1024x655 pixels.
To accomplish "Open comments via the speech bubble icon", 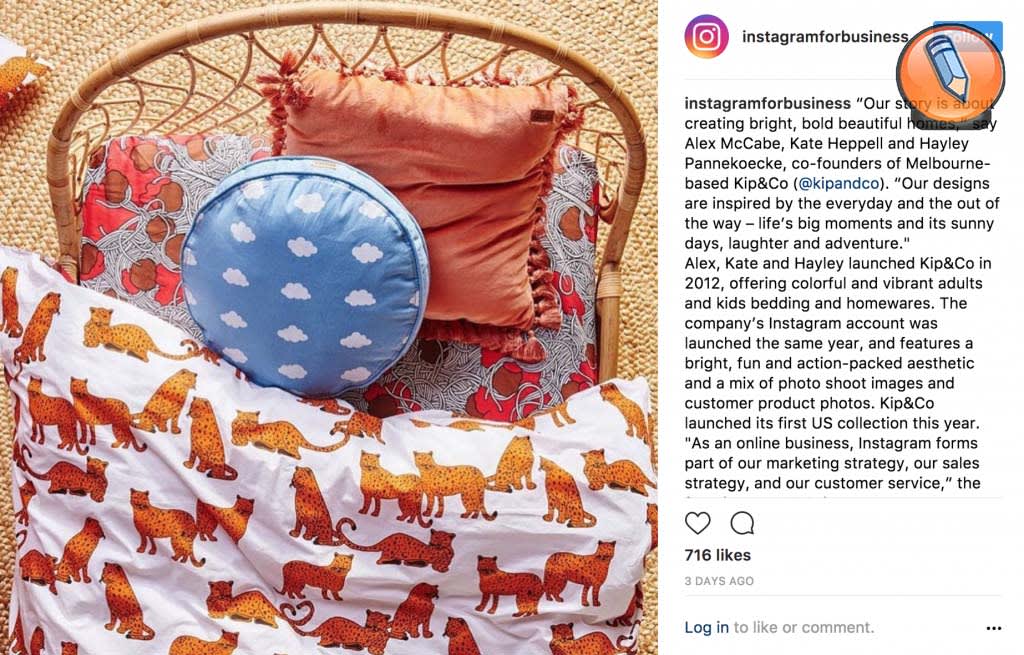I will click(743, 523).
